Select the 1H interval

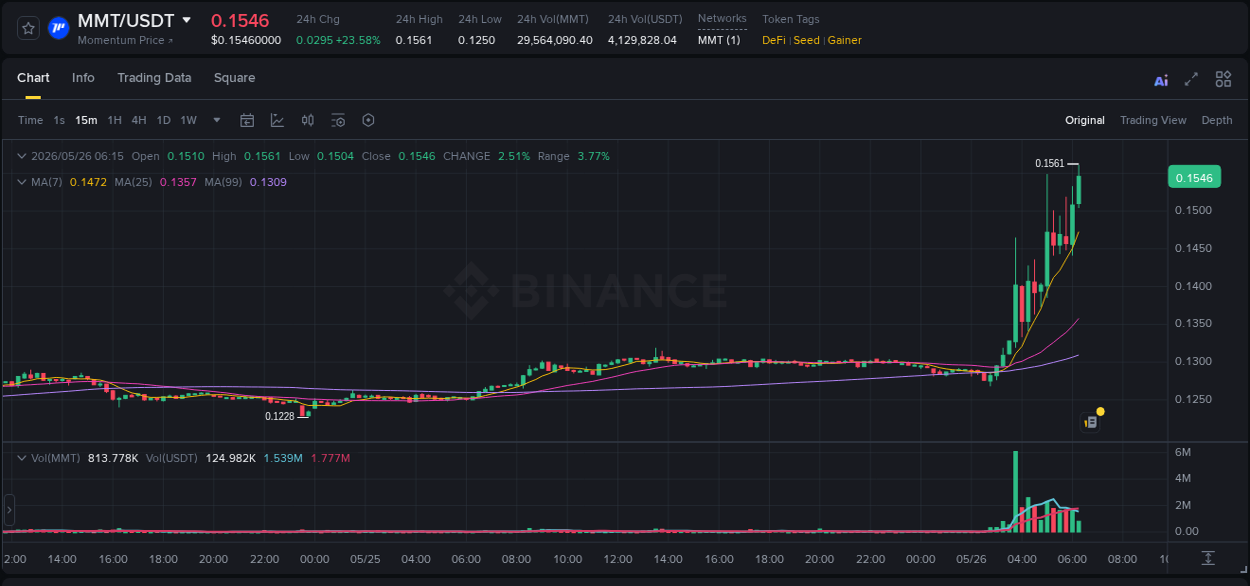(x=114, y=120)
